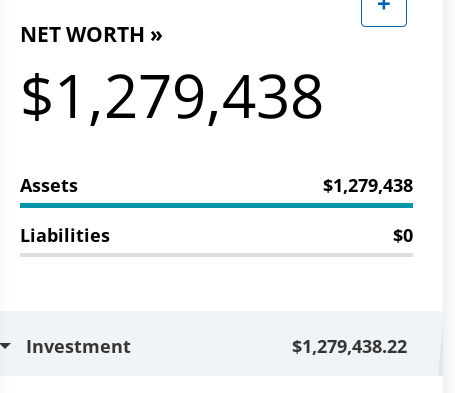Viewport: 455px width, 393px height.
Task: Click the vertical scrollbar on right edge
Action: click(x=449, y=196)
